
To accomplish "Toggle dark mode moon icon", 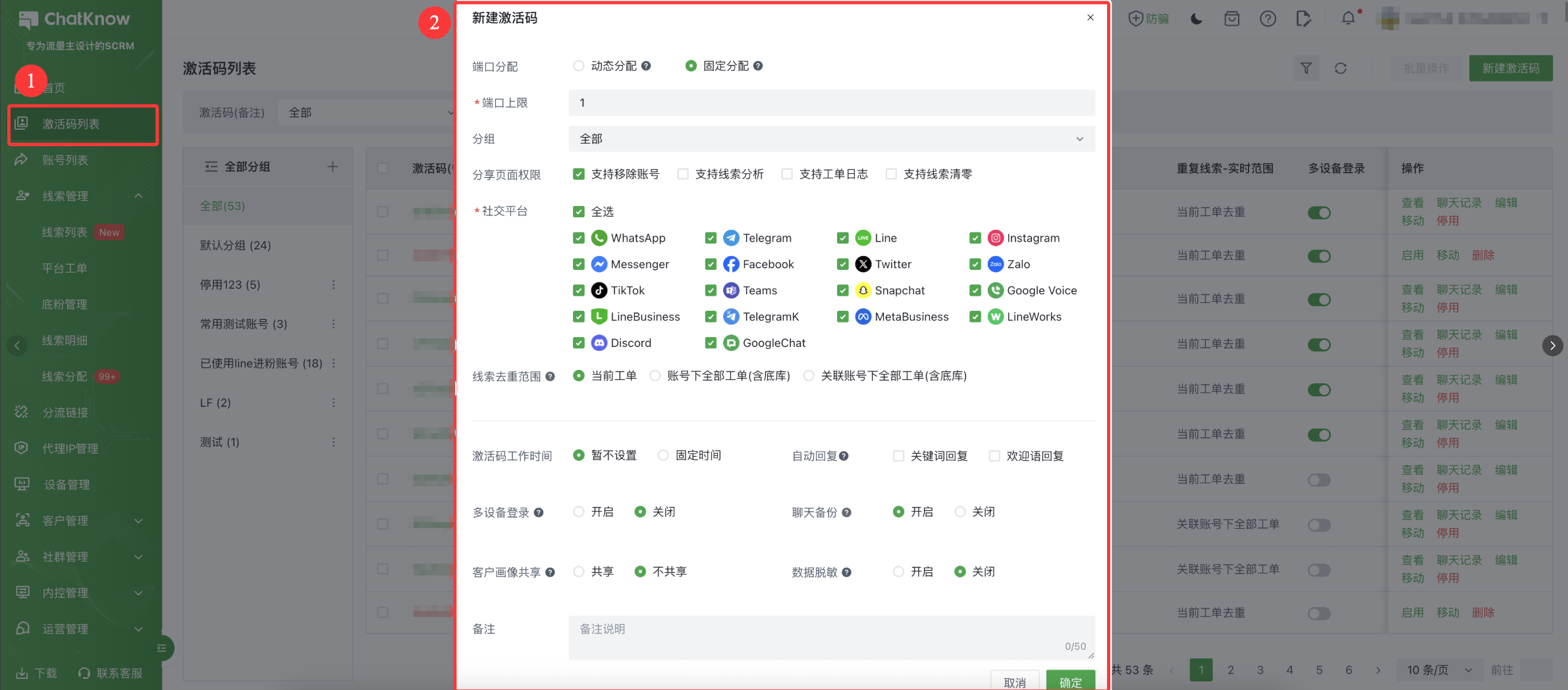I will 1197,19.
